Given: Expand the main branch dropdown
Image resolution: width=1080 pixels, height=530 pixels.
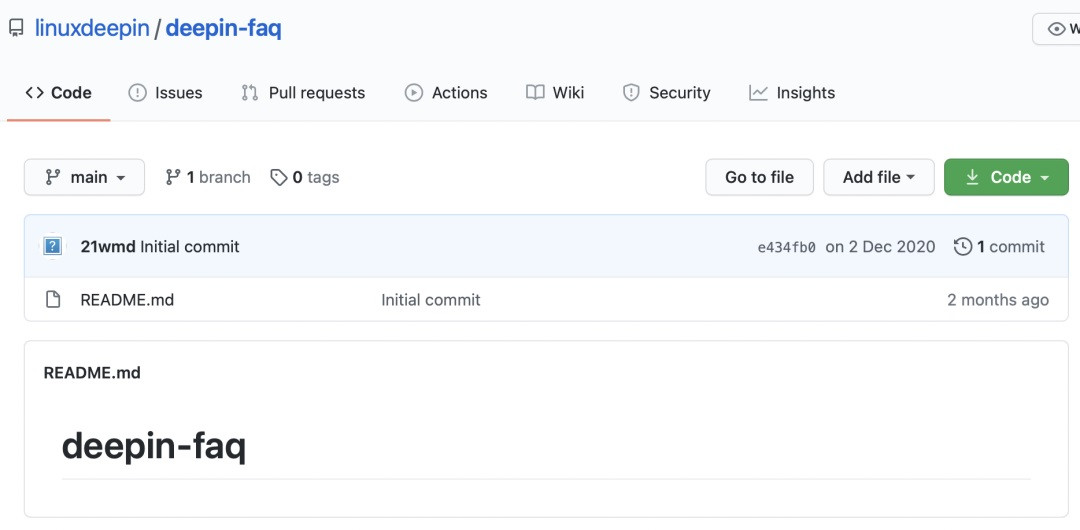Looking at the screenshot, I should click(85, 177).
